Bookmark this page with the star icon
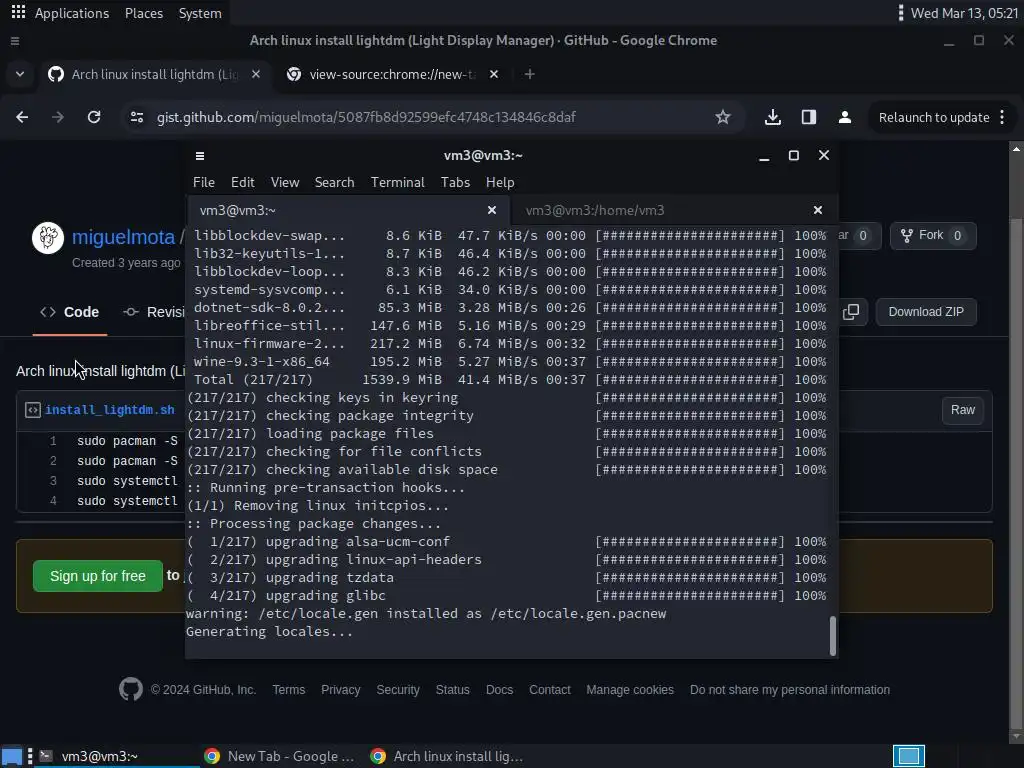This screenshot has height=768, width=1024. pyautogui.click(x=722, y=118)
